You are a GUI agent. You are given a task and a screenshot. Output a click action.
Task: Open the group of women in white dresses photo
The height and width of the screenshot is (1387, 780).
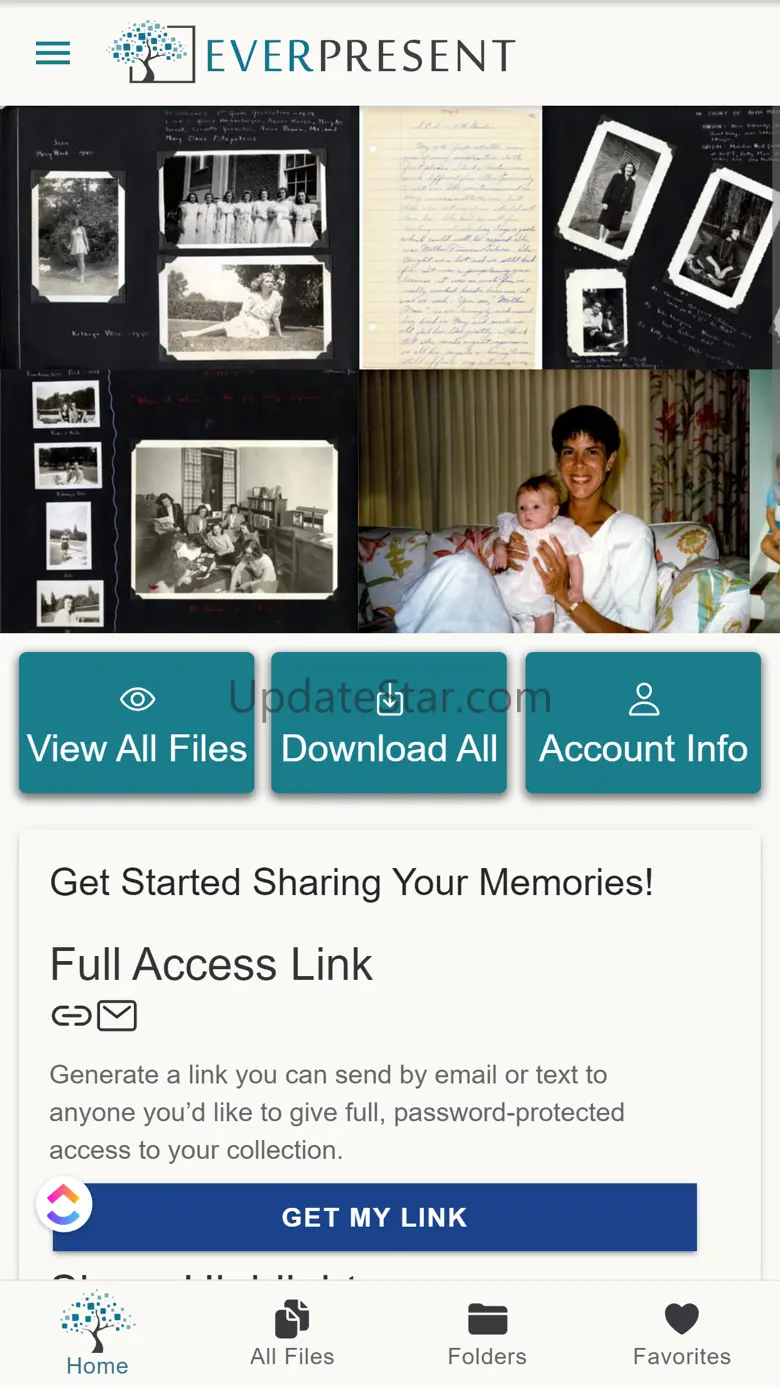tap(243, 200)
